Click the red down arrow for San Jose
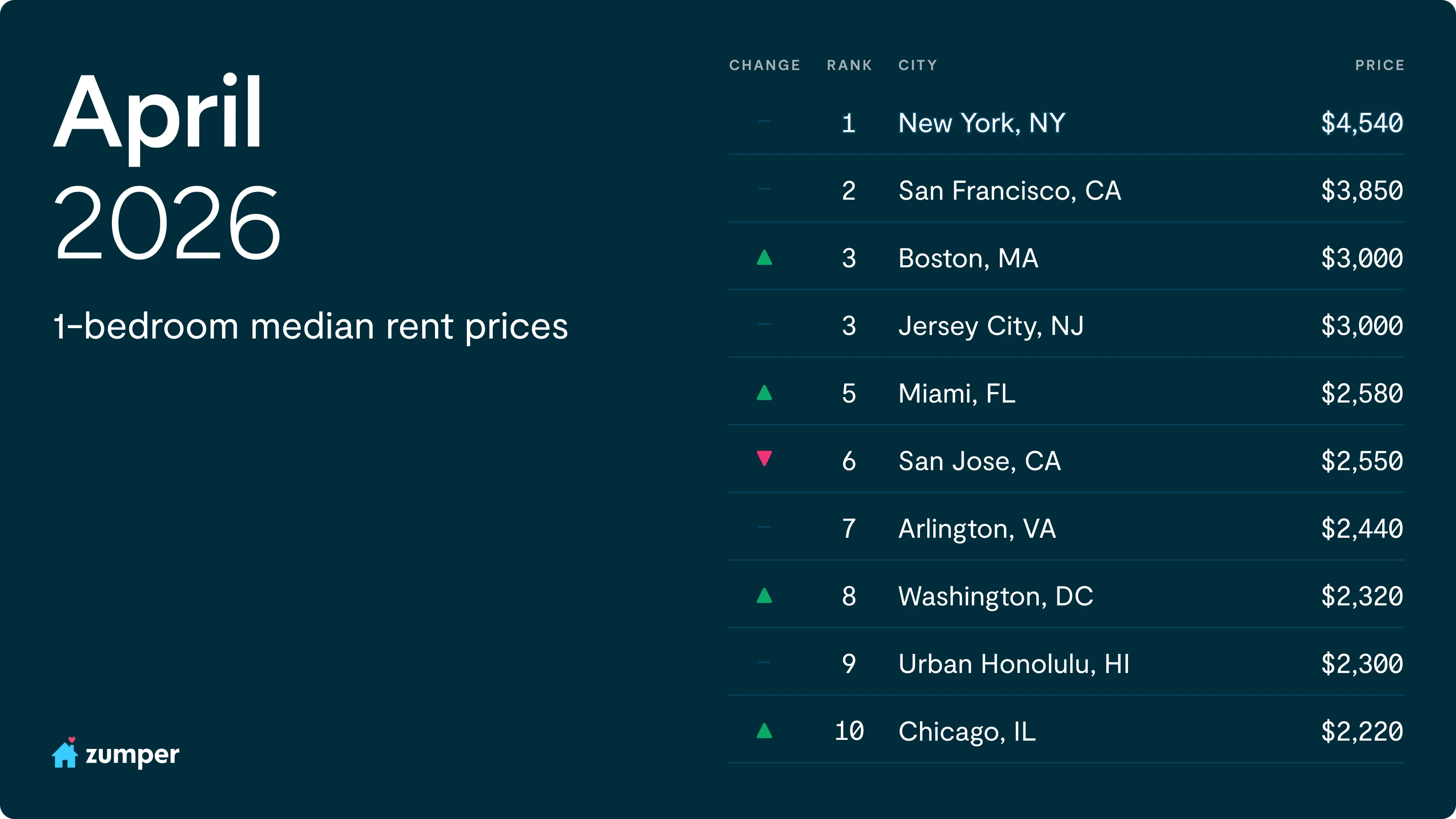Image resolution: width=1456 pixels, height=819 pixels. [764, 458]
